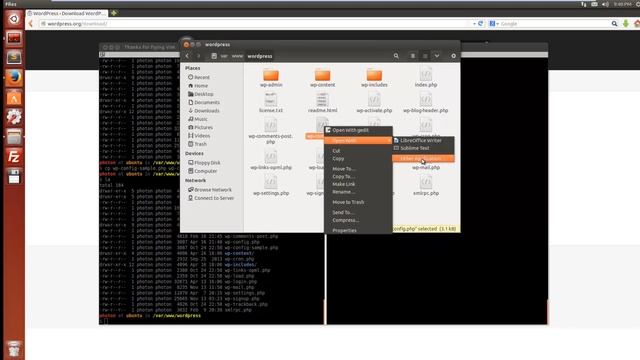Open Desktop in Places sidebar
Screen dimensions: 640x360
201,94
